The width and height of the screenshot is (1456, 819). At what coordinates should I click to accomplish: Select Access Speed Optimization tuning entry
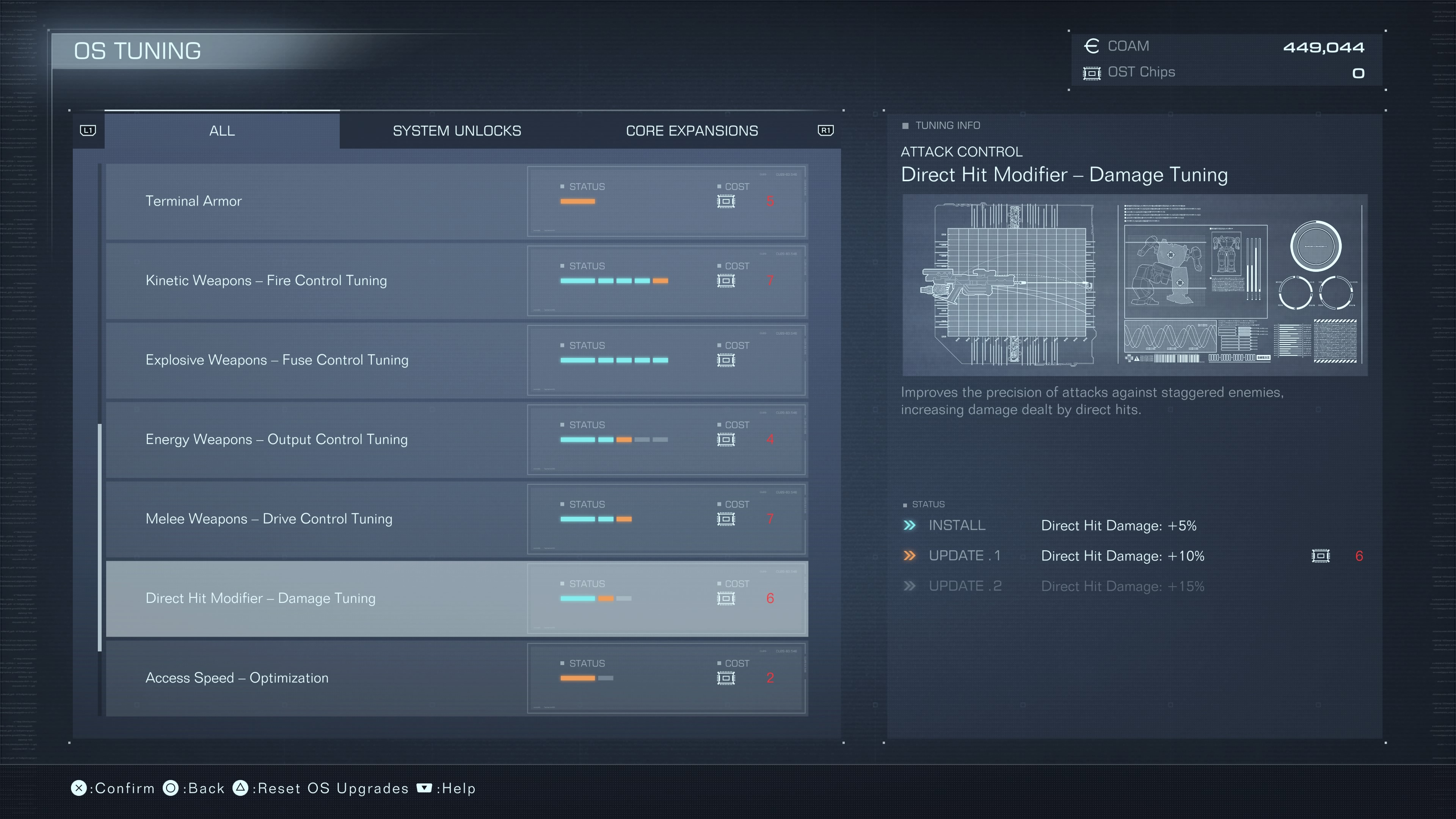pos(456,677)
